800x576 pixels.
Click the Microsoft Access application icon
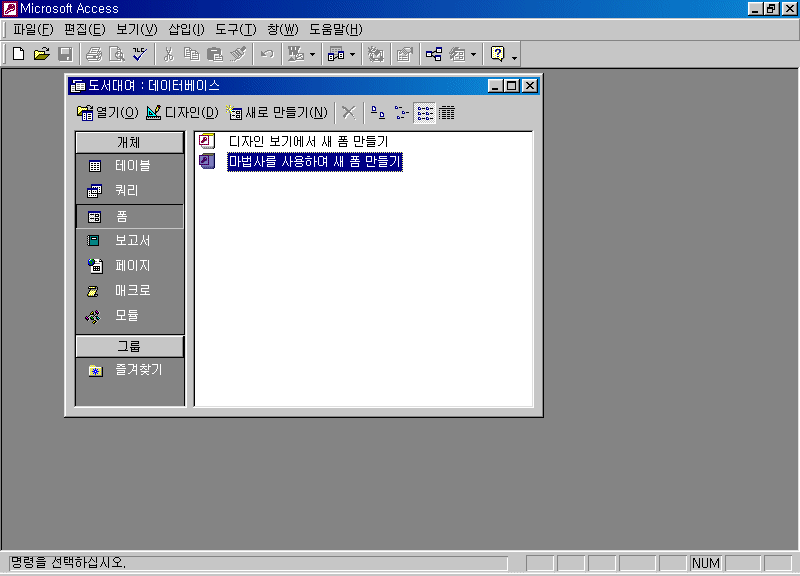click(x=10, y=9)
